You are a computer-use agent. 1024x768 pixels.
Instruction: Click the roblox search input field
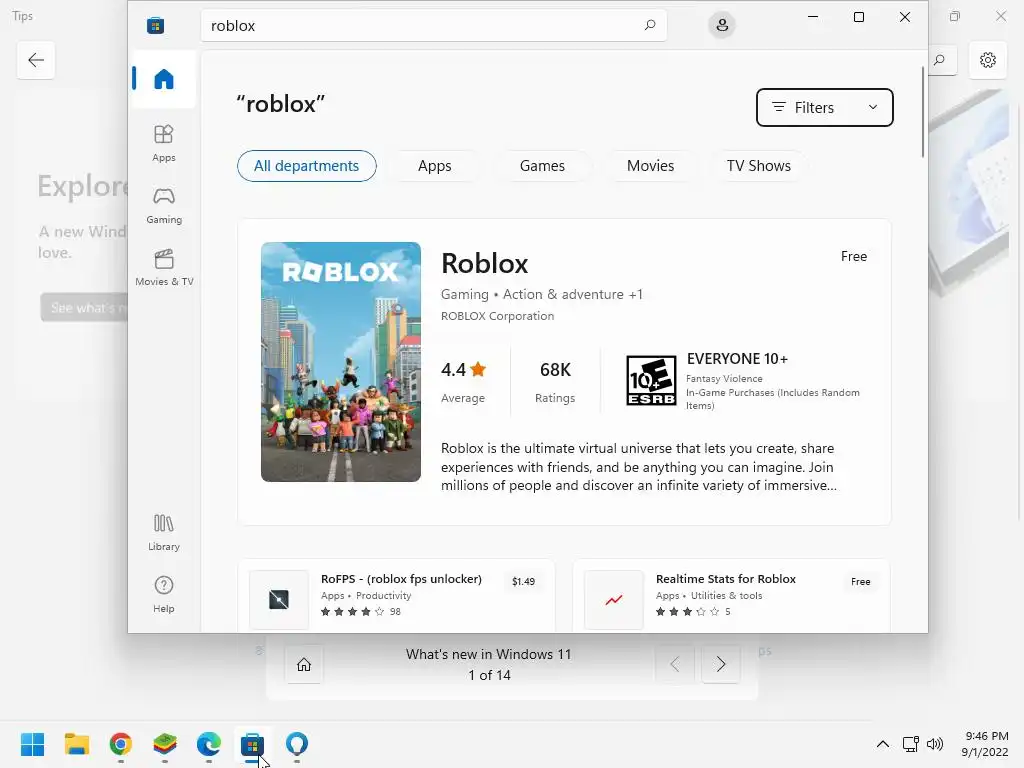coord(434,25)
